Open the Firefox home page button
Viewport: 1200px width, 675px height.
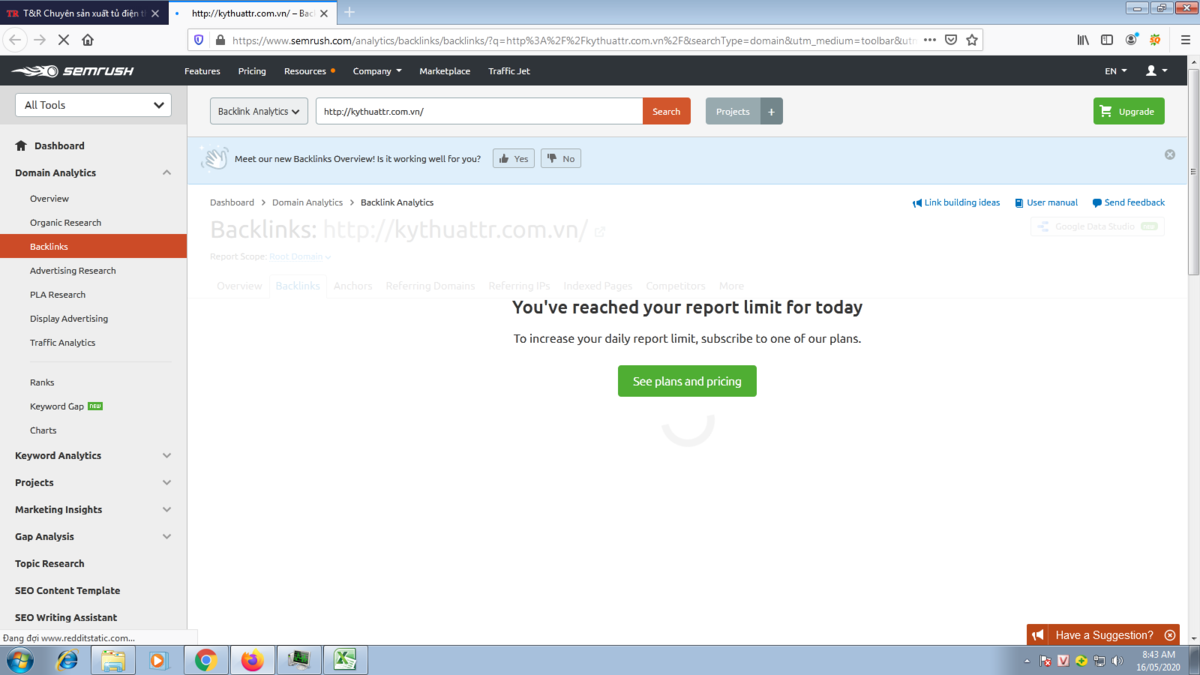pos(88,40)
